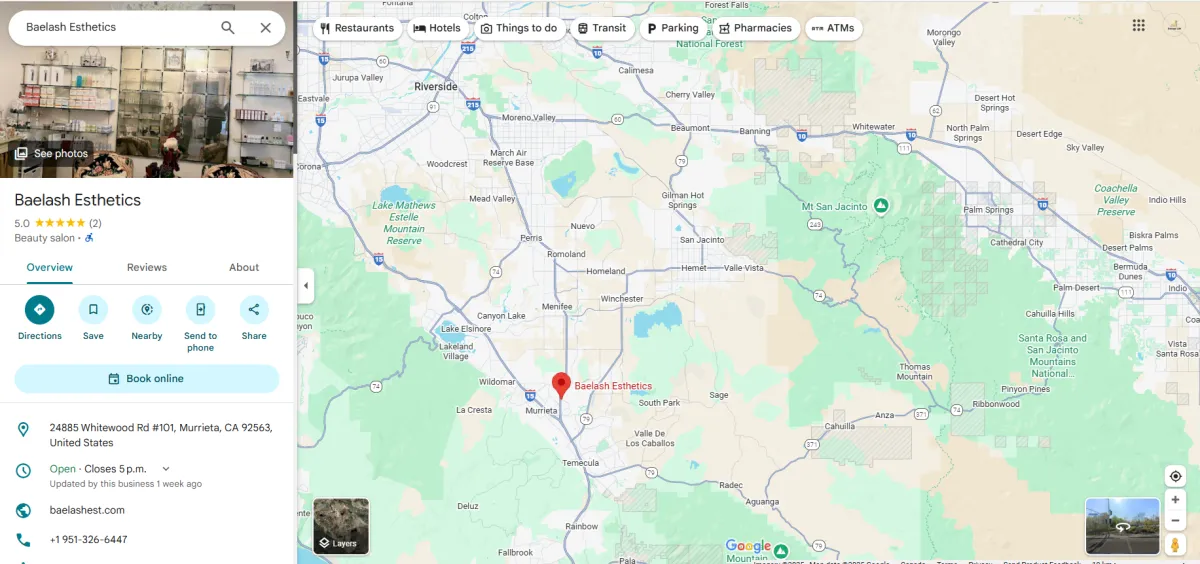Click the (2) reviews count
The image size is (1200, 564).
click(x=95, y=223)
